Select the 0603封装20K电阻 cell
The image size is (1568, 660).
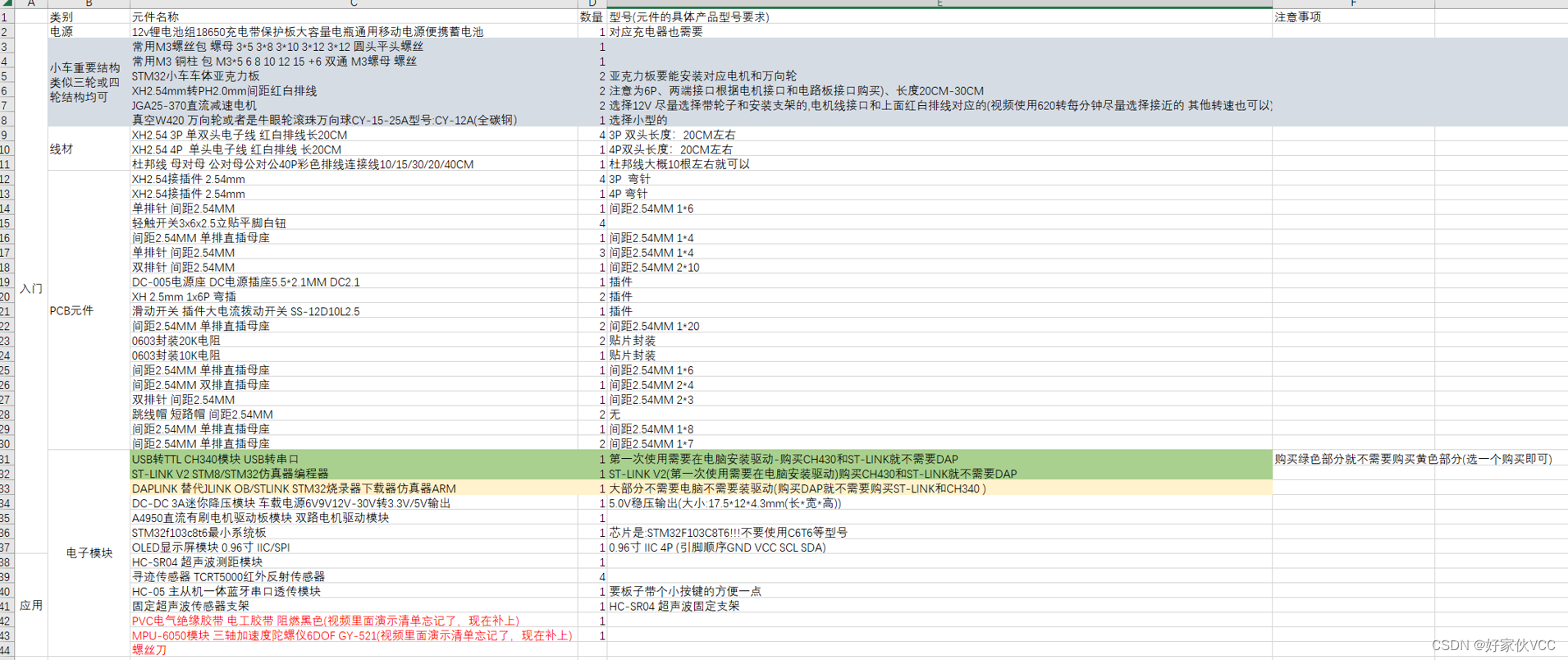pyautogui.click(x=354, y=341)
